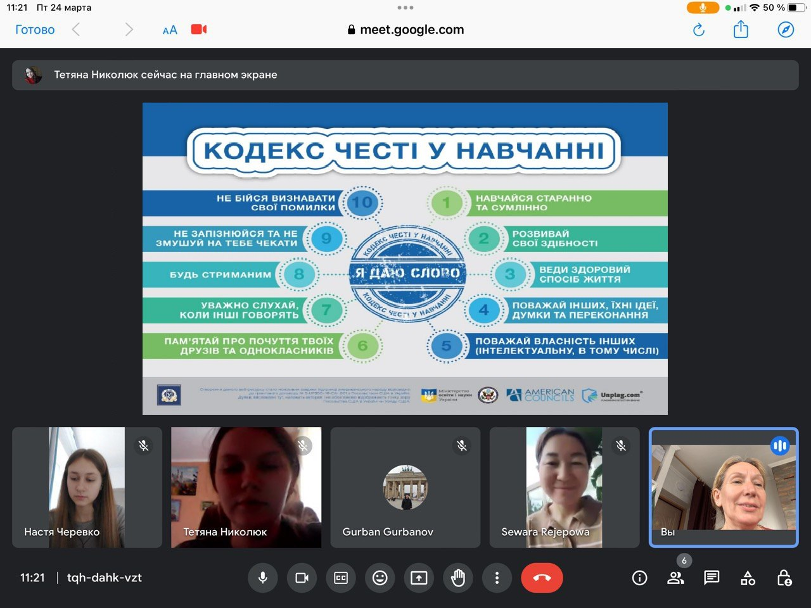Toggle the camera in the call toolbar
This screenshot has height=608, width=812.
[302, 577]
